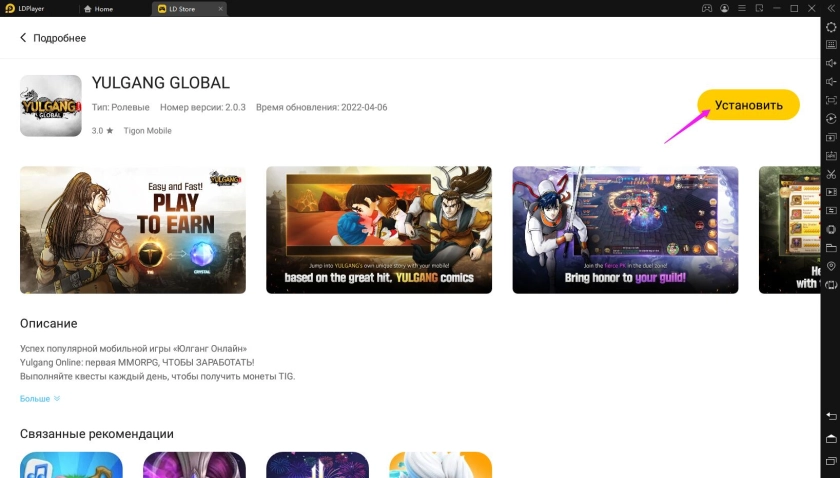The height and width of the screenshot is (478, 840).
Task: Open the third recommended app with fireworks icon
Action: coord(318,465)
